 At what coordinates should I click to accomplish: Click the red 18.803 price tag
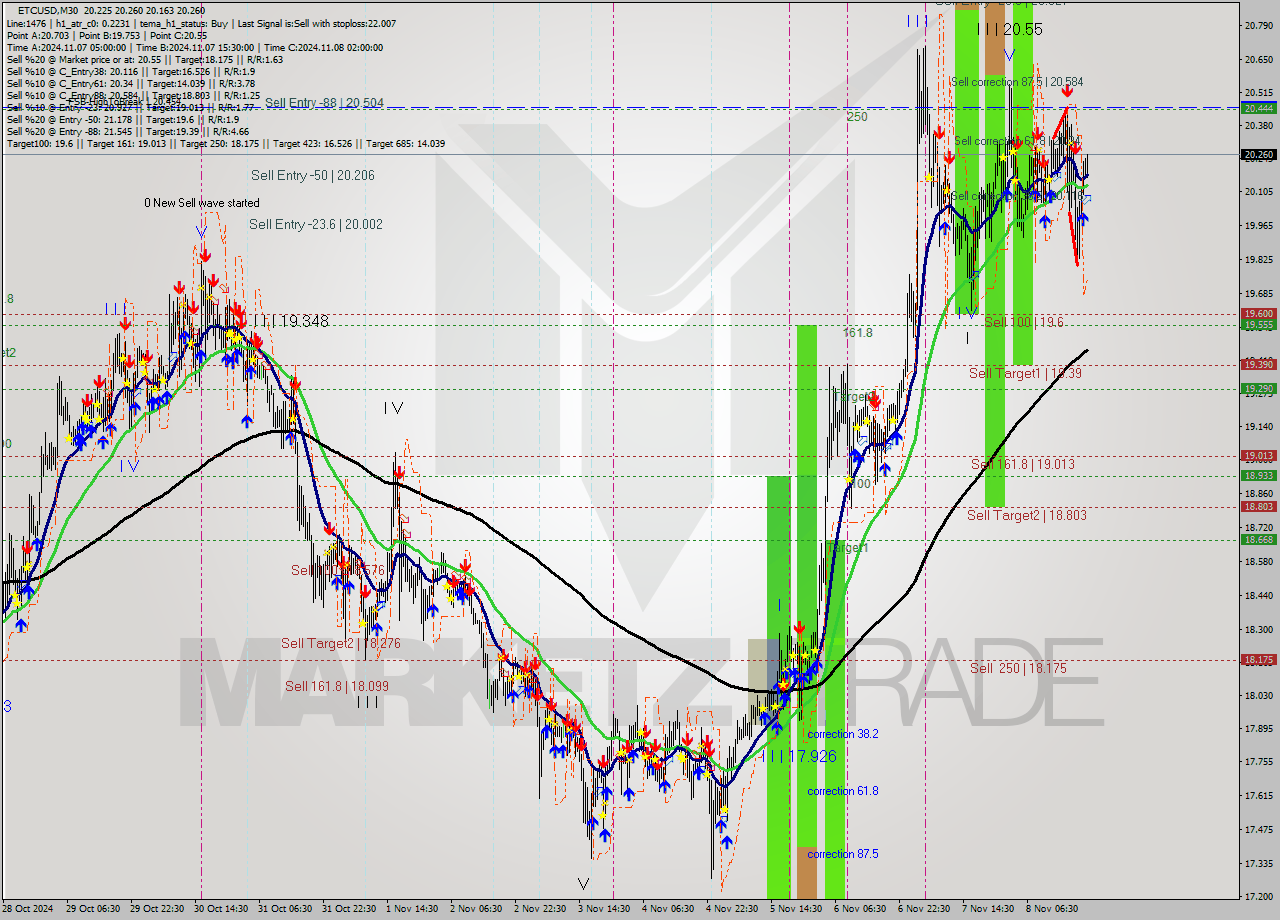click(1258, 507)
